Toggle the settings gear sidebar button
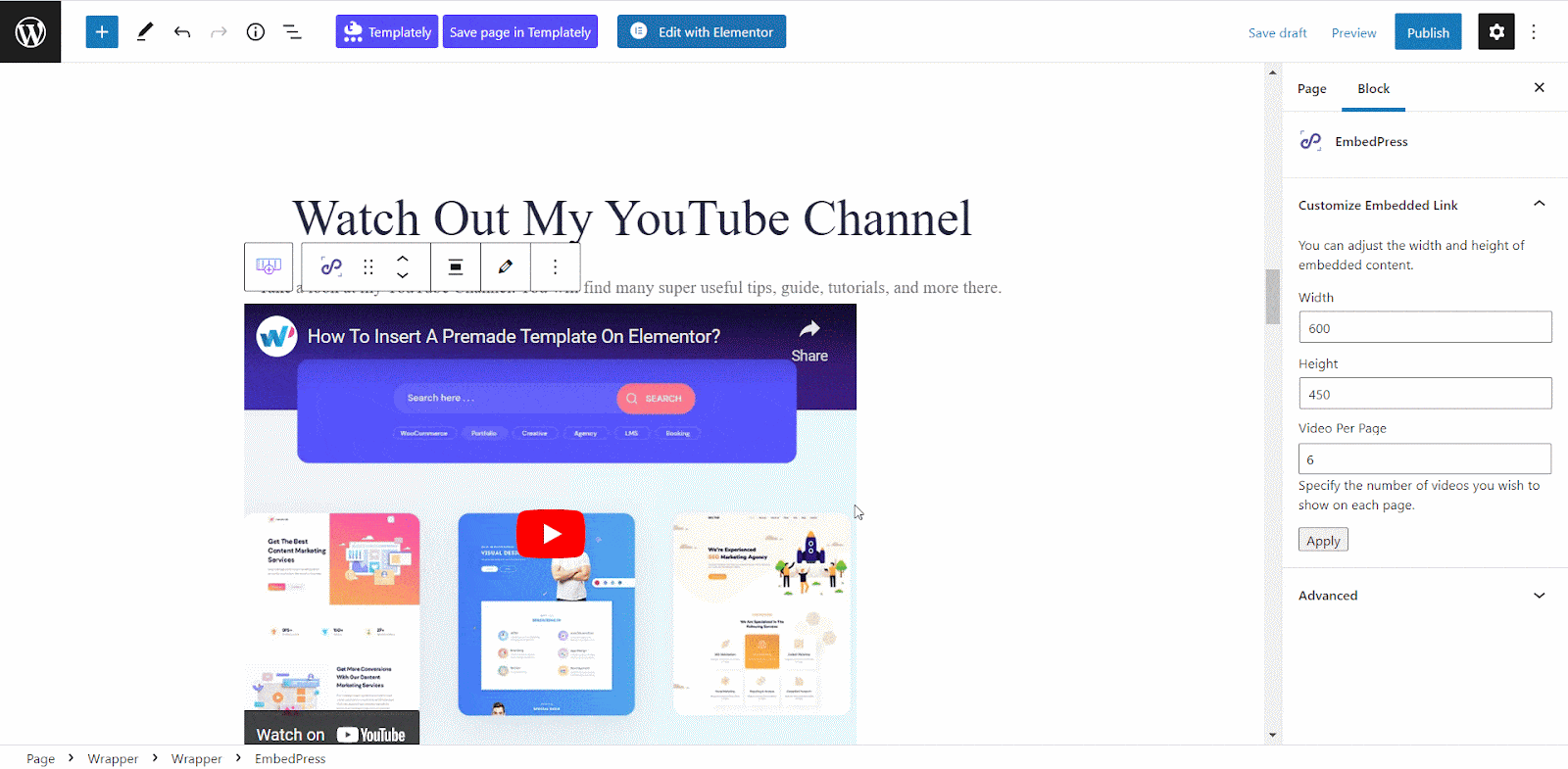This screenshot has height=769, width=1568. tap(1495, 31)
